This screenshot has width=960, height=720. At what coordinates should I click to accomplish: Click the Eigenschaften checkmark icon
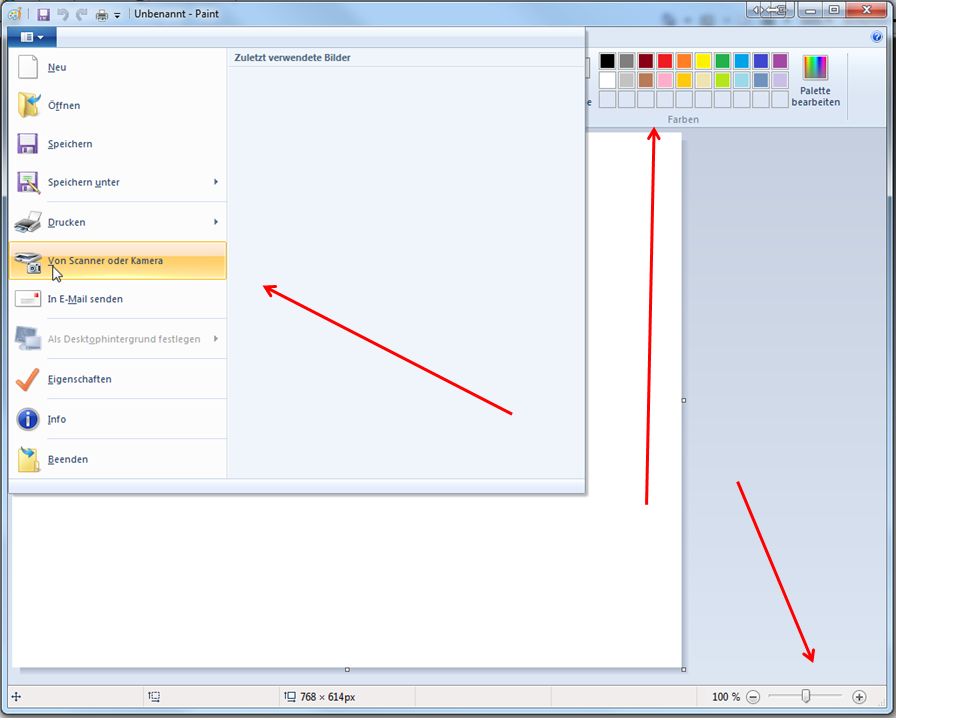point(28,380)
